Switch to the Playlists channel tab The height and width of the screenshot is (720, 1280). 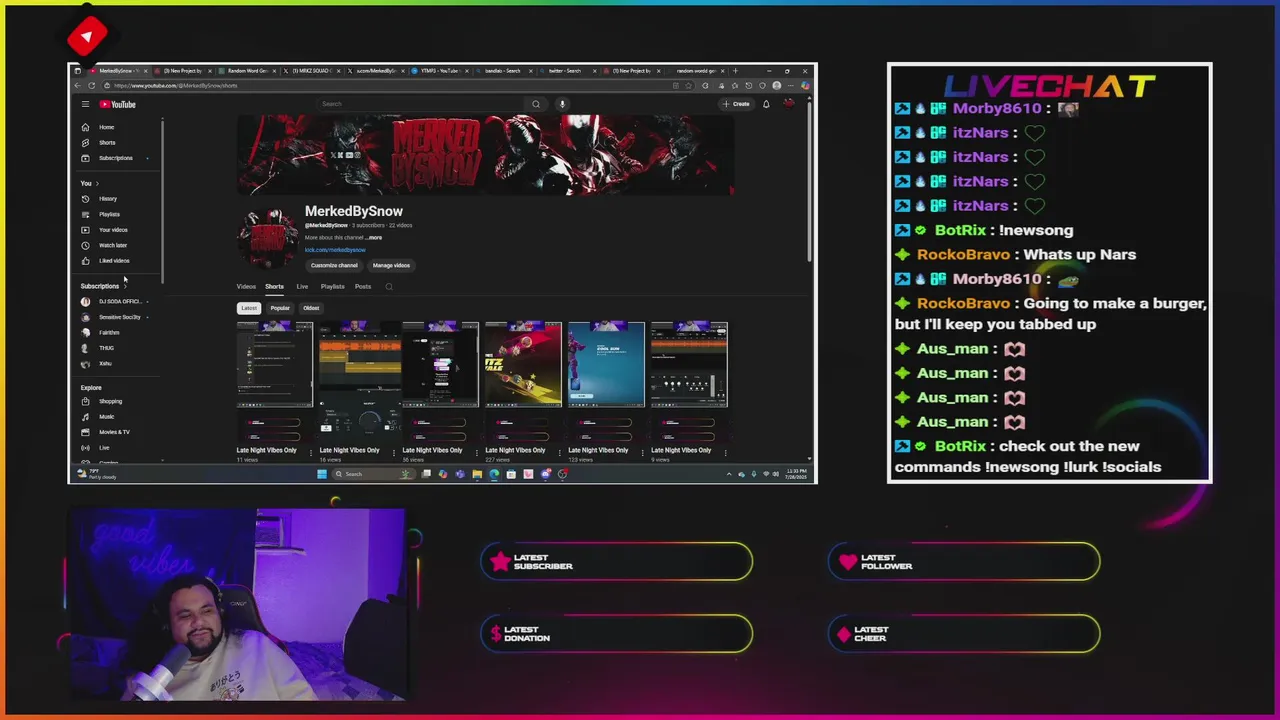332,287
